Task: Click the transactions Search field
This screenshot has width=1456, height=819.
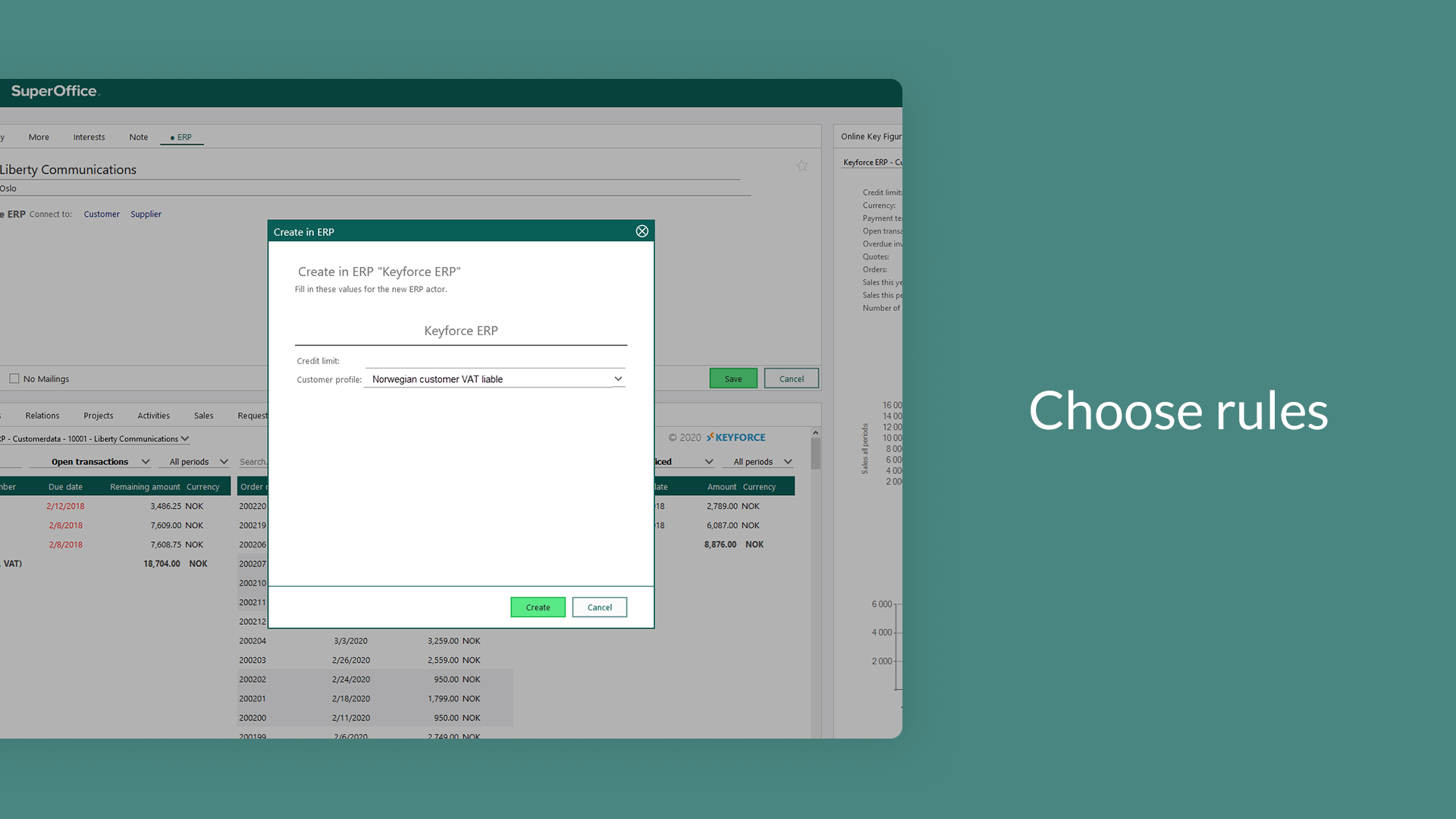Action: pyautogui.click(x=253, y=462)
